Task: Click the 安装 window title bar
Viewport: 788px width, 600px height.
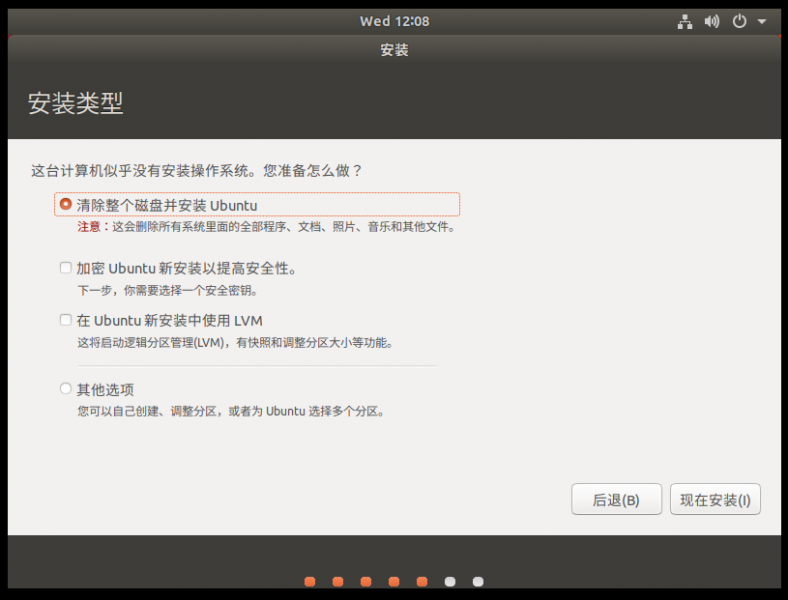Action: coord(394,50)
